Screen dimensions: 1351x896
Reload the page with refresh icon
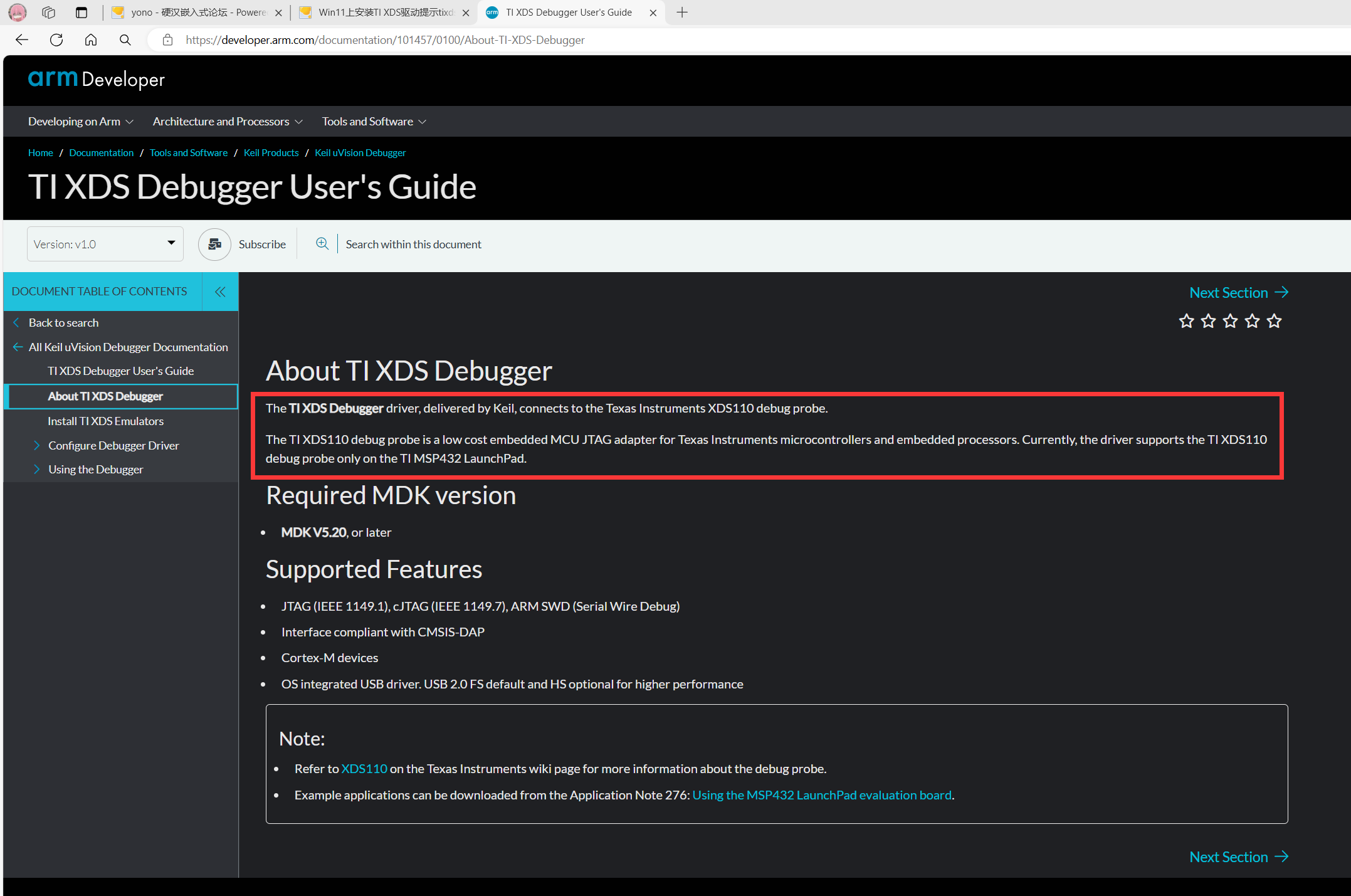(56, 40)
